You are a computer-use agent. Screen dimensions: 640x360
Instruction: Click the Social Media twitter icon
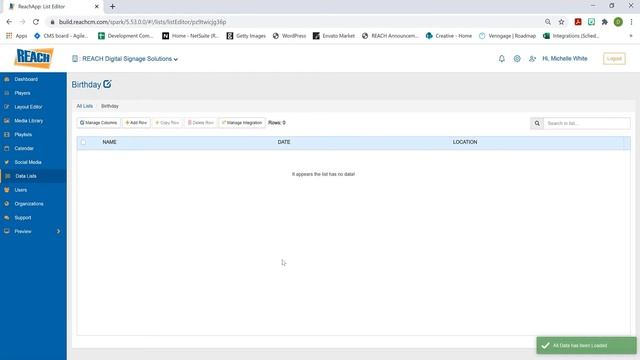7,162
